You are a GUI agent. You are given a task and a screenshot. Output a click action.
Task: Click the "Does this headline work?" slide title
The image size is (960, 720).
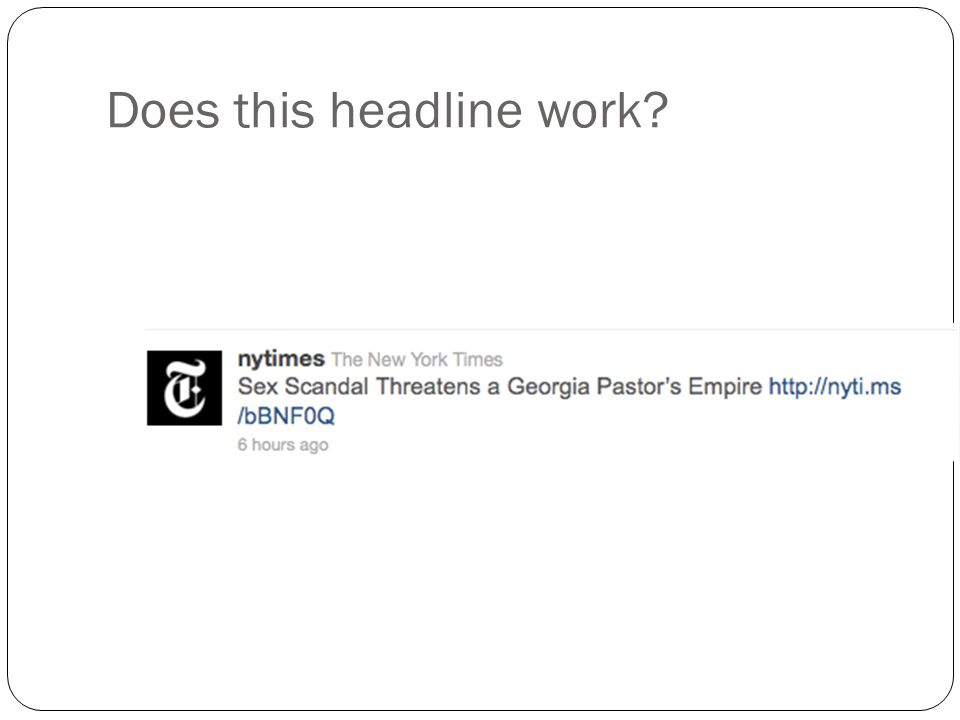pos(388,110)
